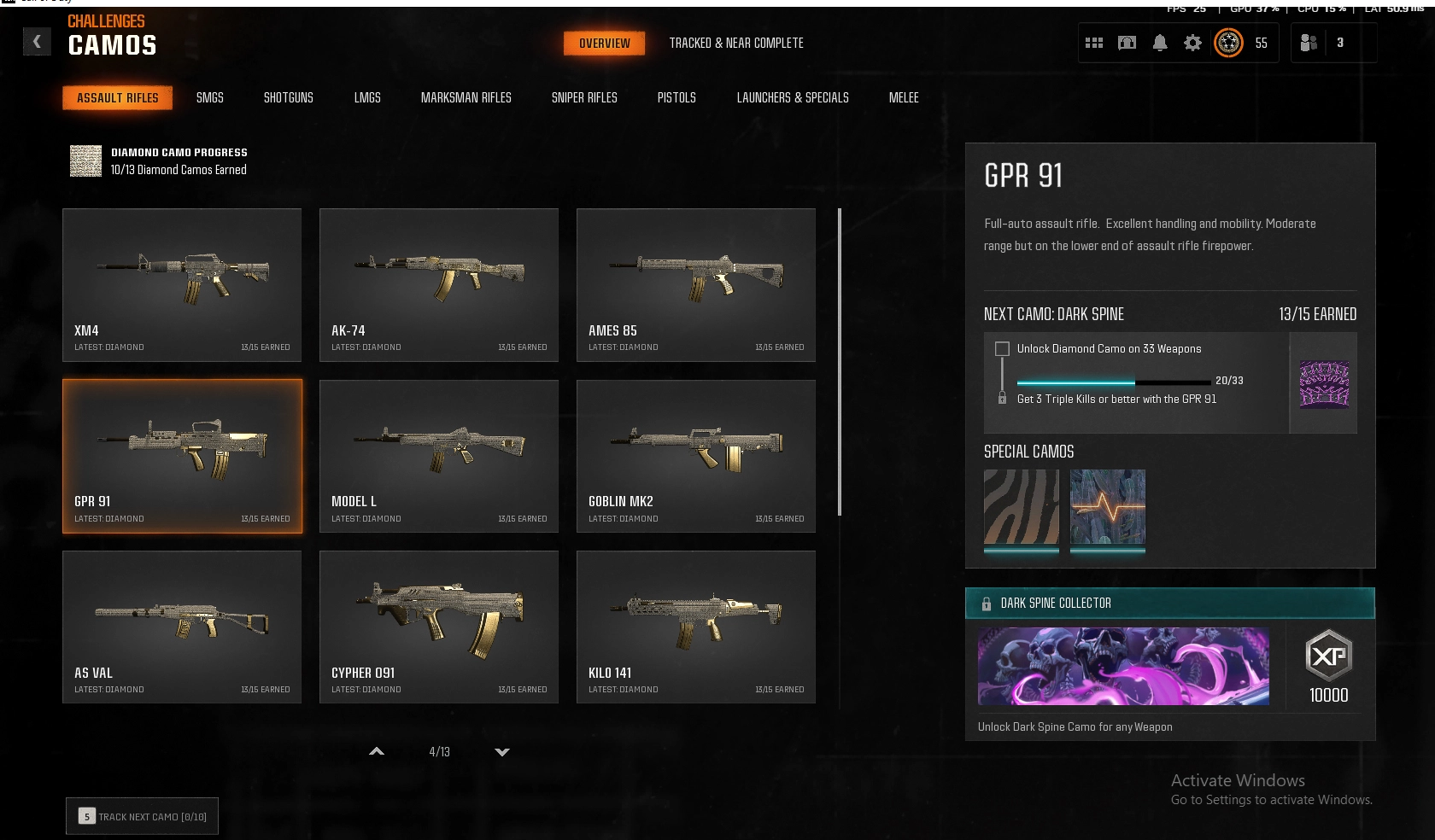Image resolution: width=1435 pixels, height=840 pixels.
Task: Click the weapon list vertical scrollbar
Action: [840, 362]
